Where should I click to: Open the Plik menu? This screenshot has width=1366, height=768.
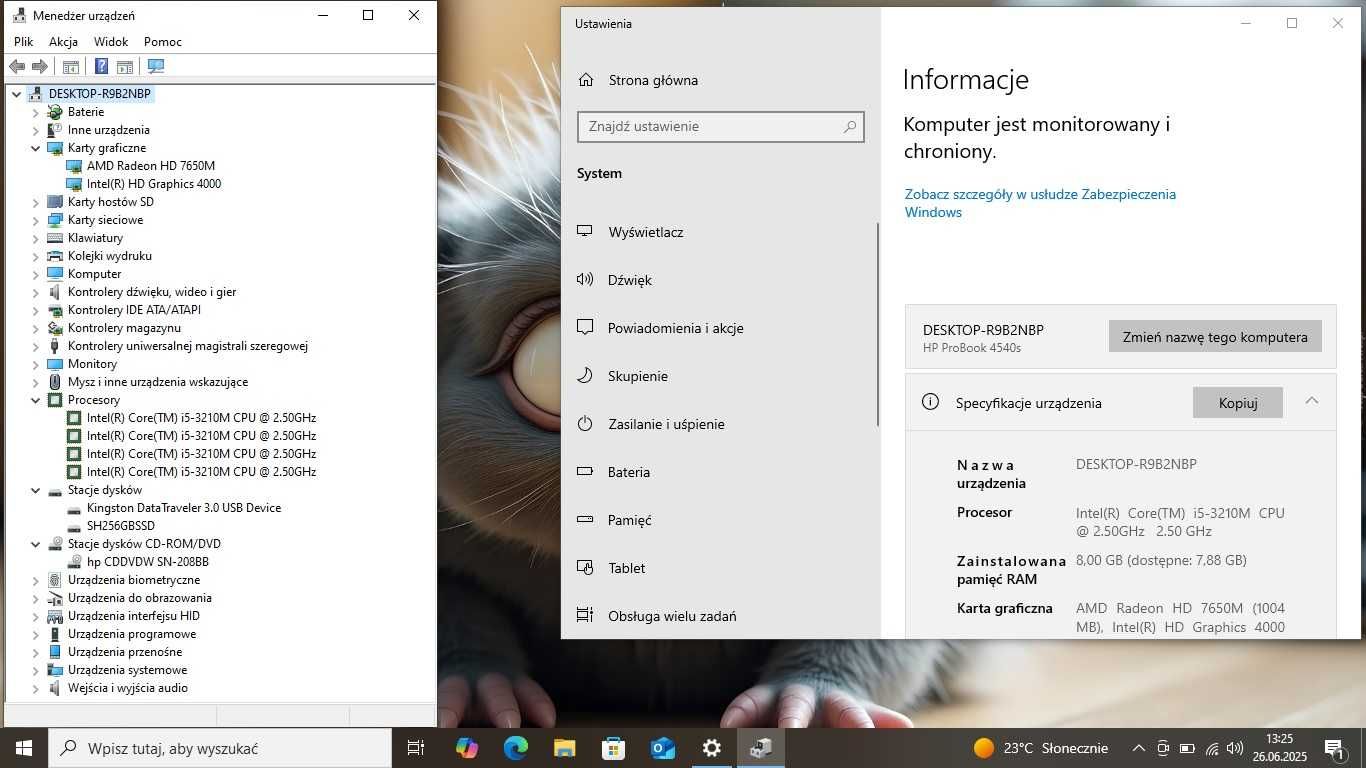[24, 42]
